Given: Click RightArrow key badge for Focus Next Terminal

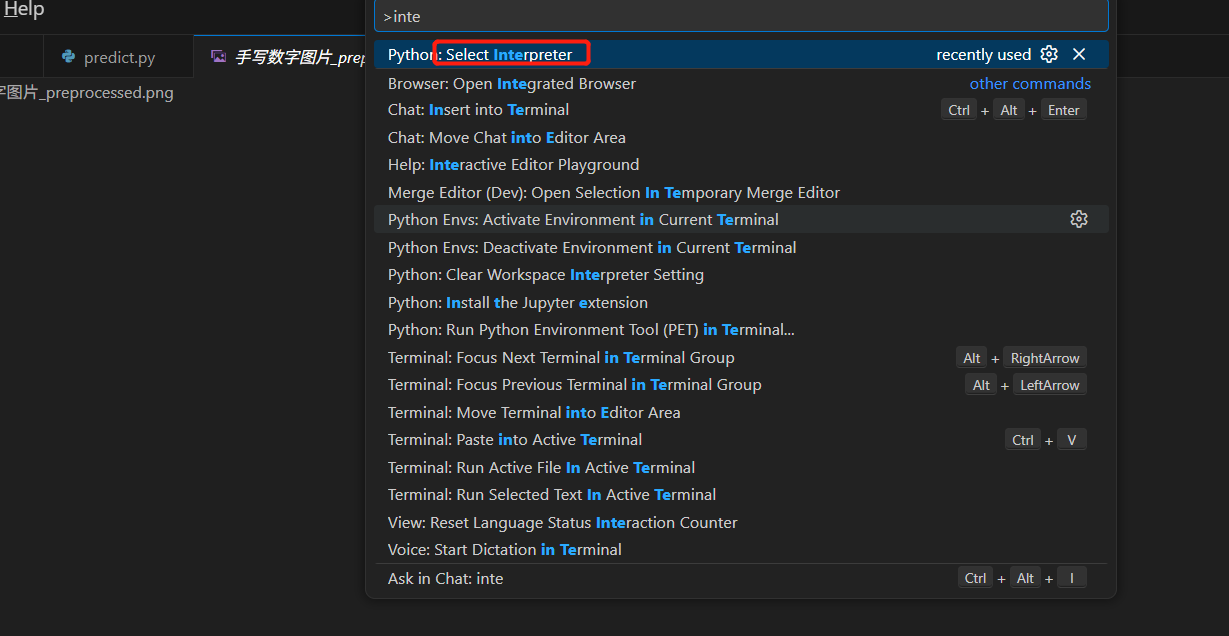Looking at the screenshot, I should (x=1045, y=358).
